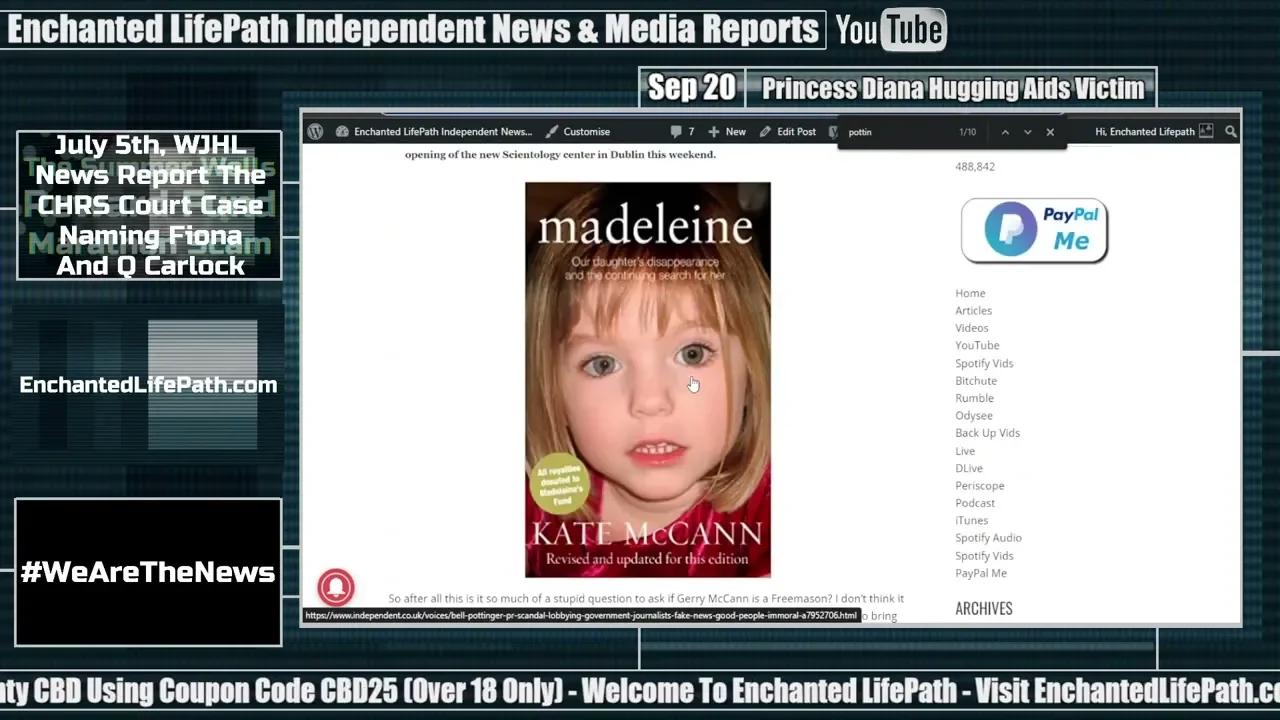Select Customise from the admin bar

[x=586, y=131]
